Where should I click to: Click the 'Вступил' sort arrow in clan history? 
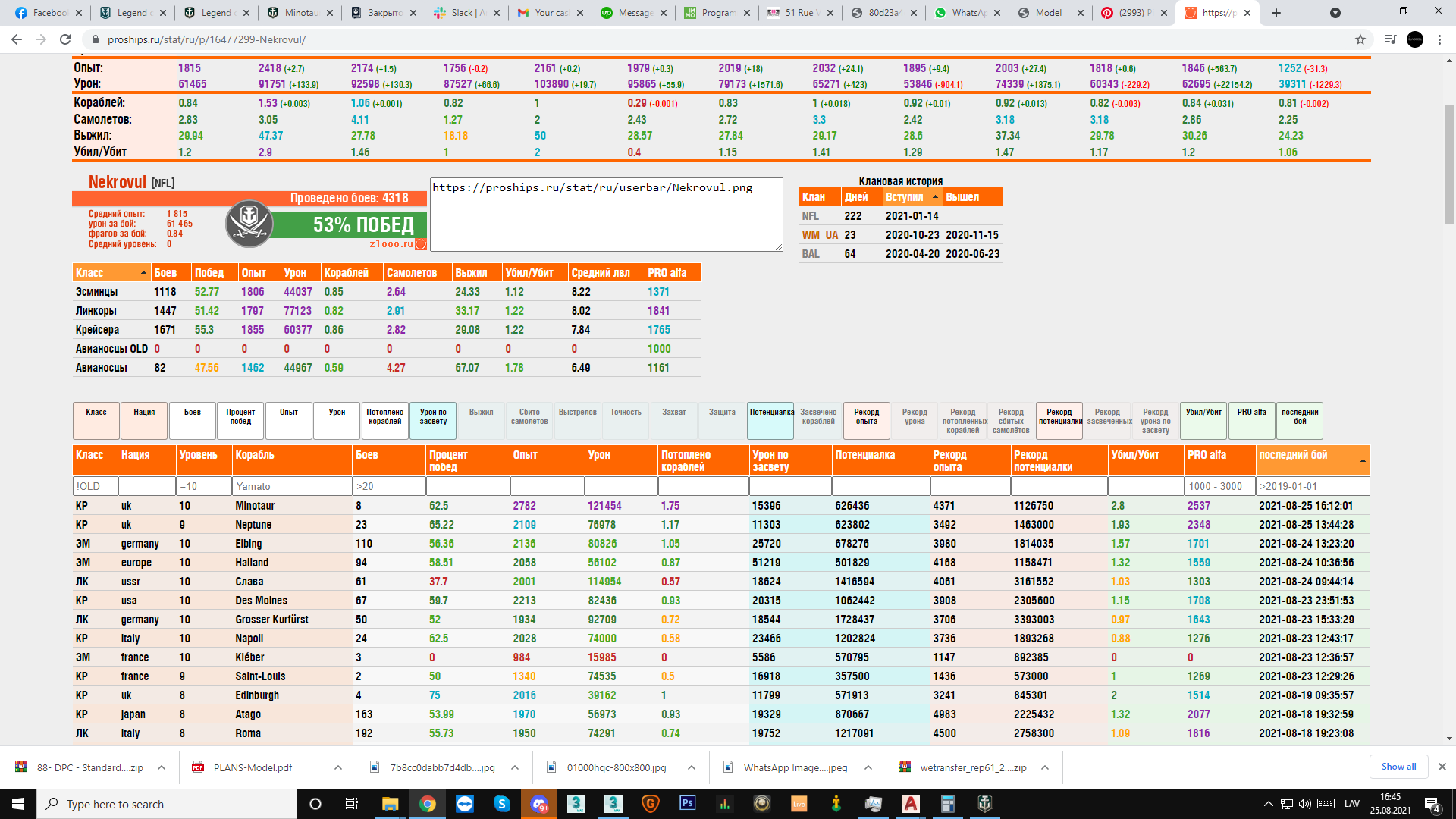coord(935,197)
